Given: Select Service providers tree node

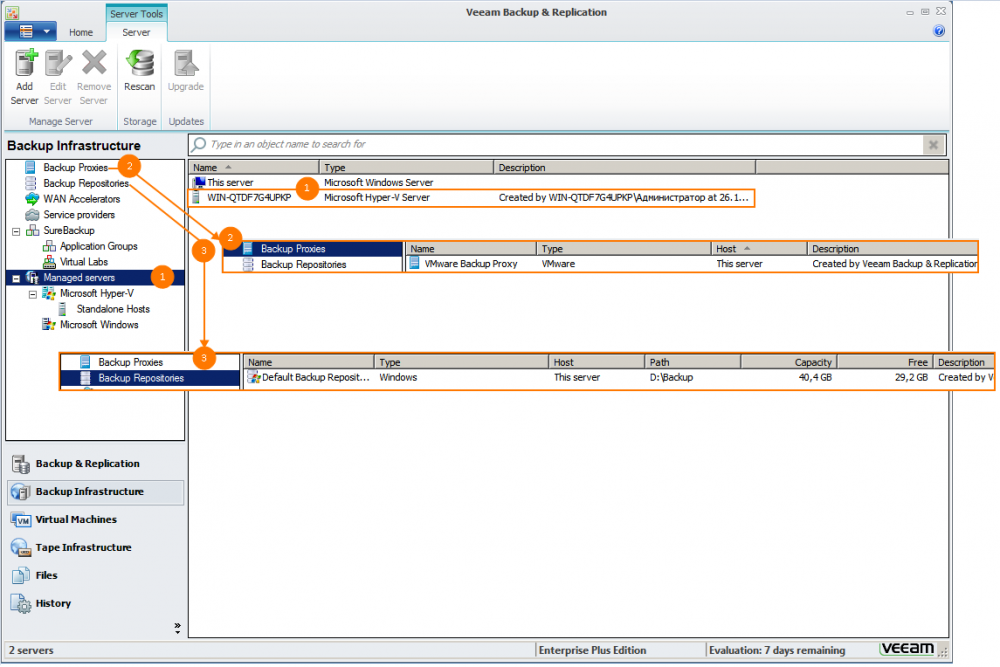Looking at the screenshot, I should tap(79, 215).
